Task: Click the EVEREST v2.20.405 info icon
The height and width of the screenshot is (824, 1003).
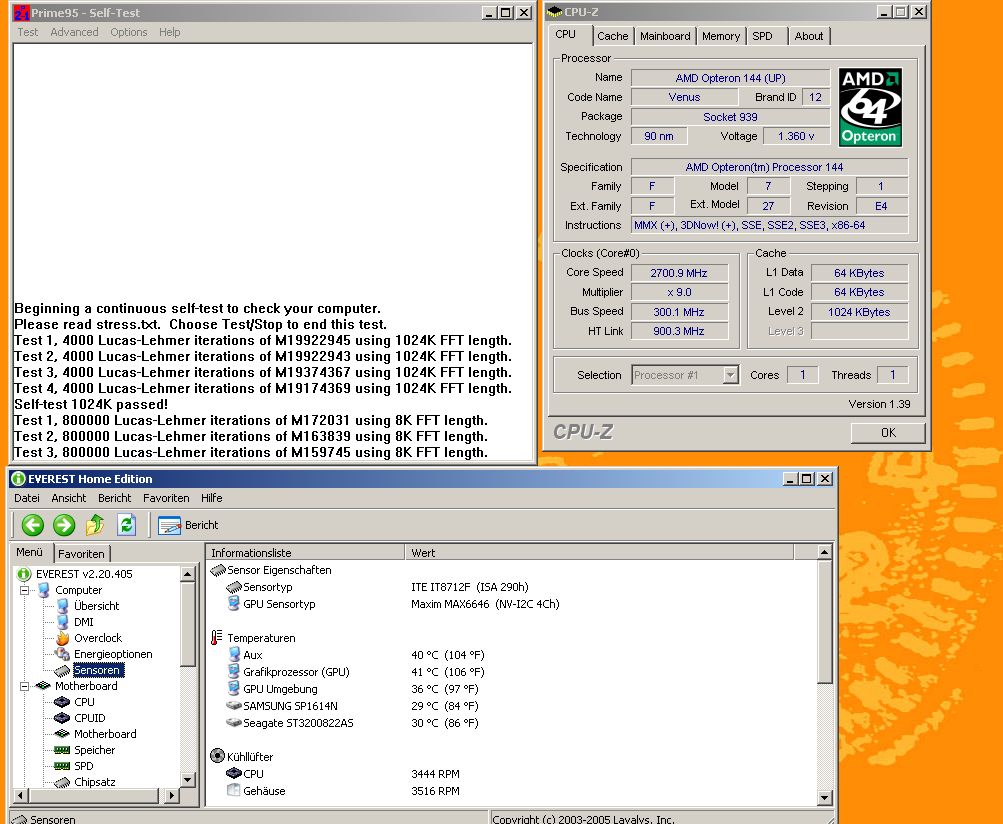Action: coord(24,574)
